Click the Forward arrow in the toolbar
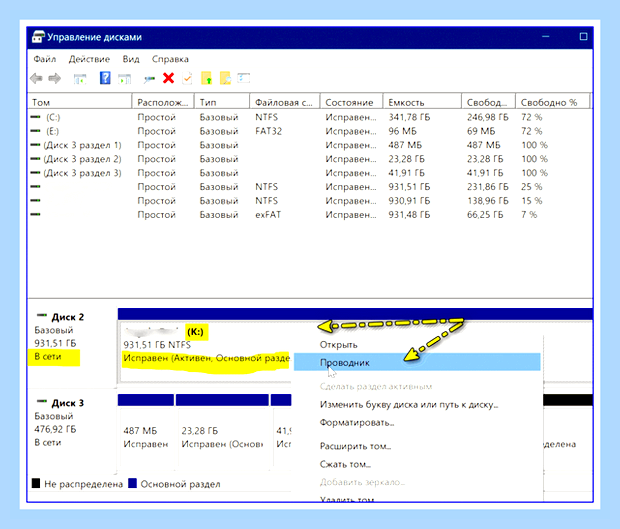The image size is (620, 529). click(x=55, y=78)
